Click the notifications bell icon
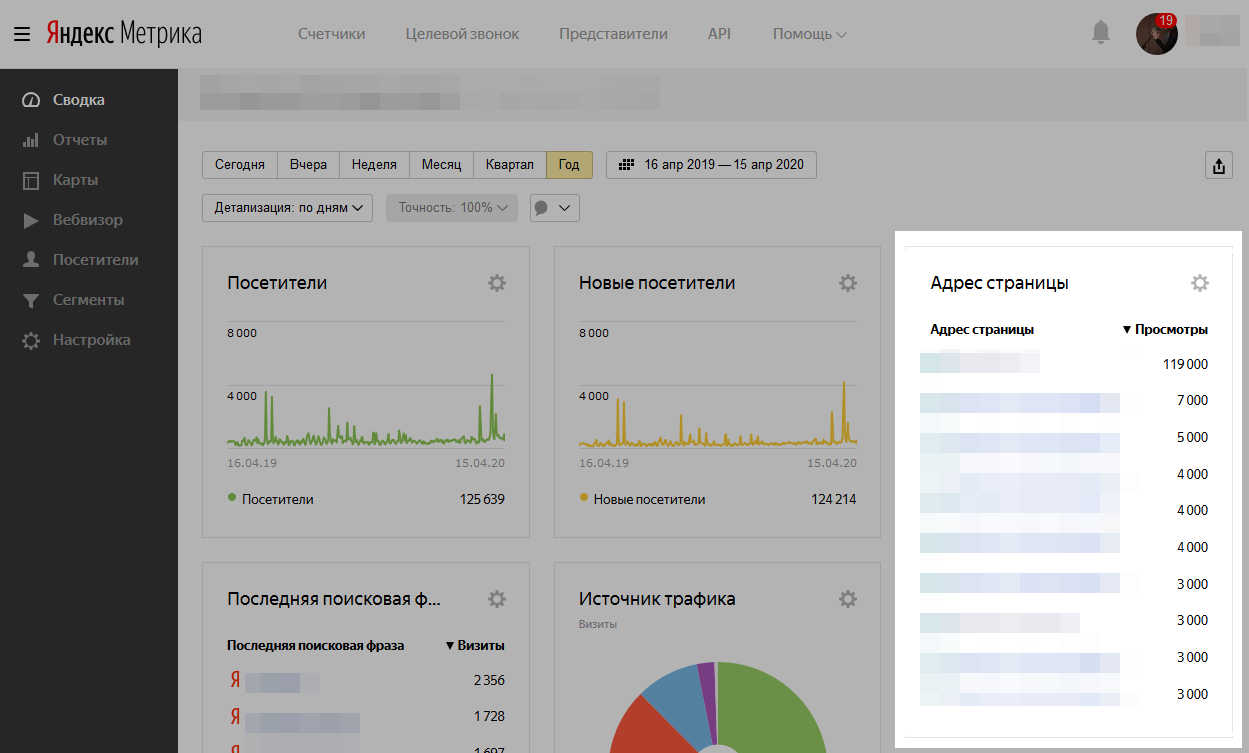The width and height of the screenshot is (1249, 753). tap(1101, 33)
